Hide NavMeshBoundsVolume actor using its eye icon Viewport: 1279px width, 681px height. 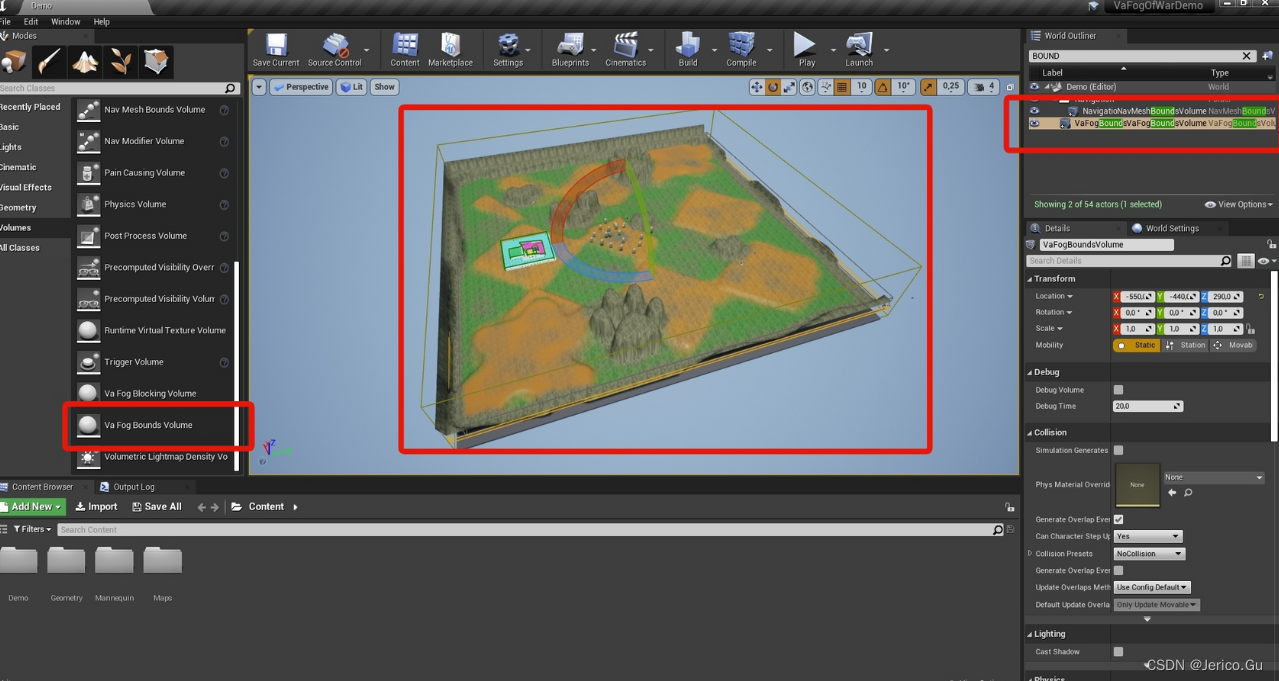(1035, 111)
